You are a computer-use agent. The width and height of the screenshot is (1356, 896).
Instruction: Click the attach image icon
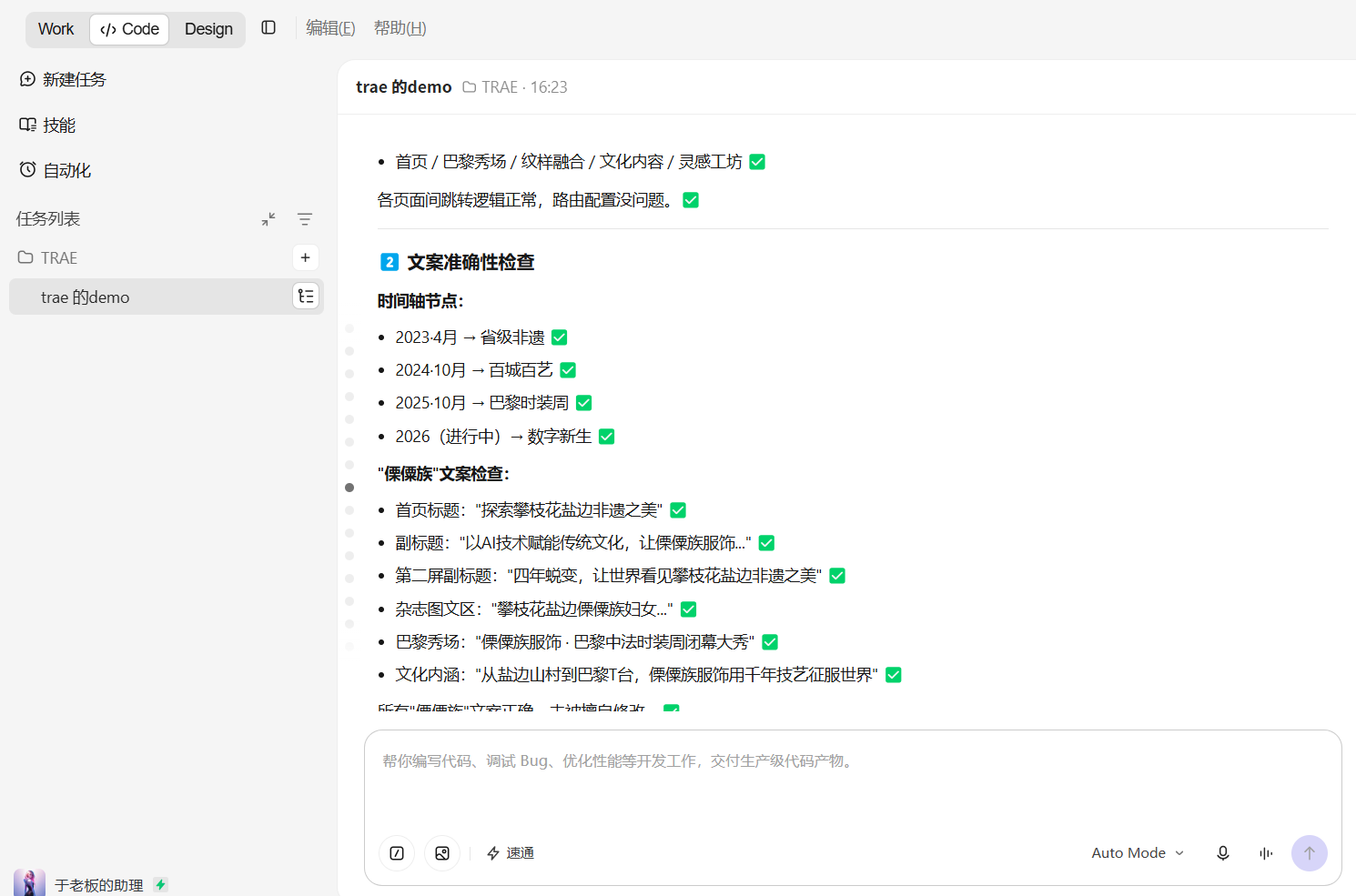point(442,853)
